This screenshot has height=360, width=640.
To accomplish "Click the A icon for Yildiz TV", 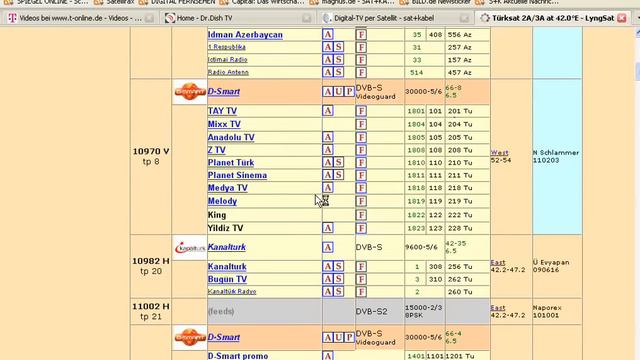I will 328,228.
